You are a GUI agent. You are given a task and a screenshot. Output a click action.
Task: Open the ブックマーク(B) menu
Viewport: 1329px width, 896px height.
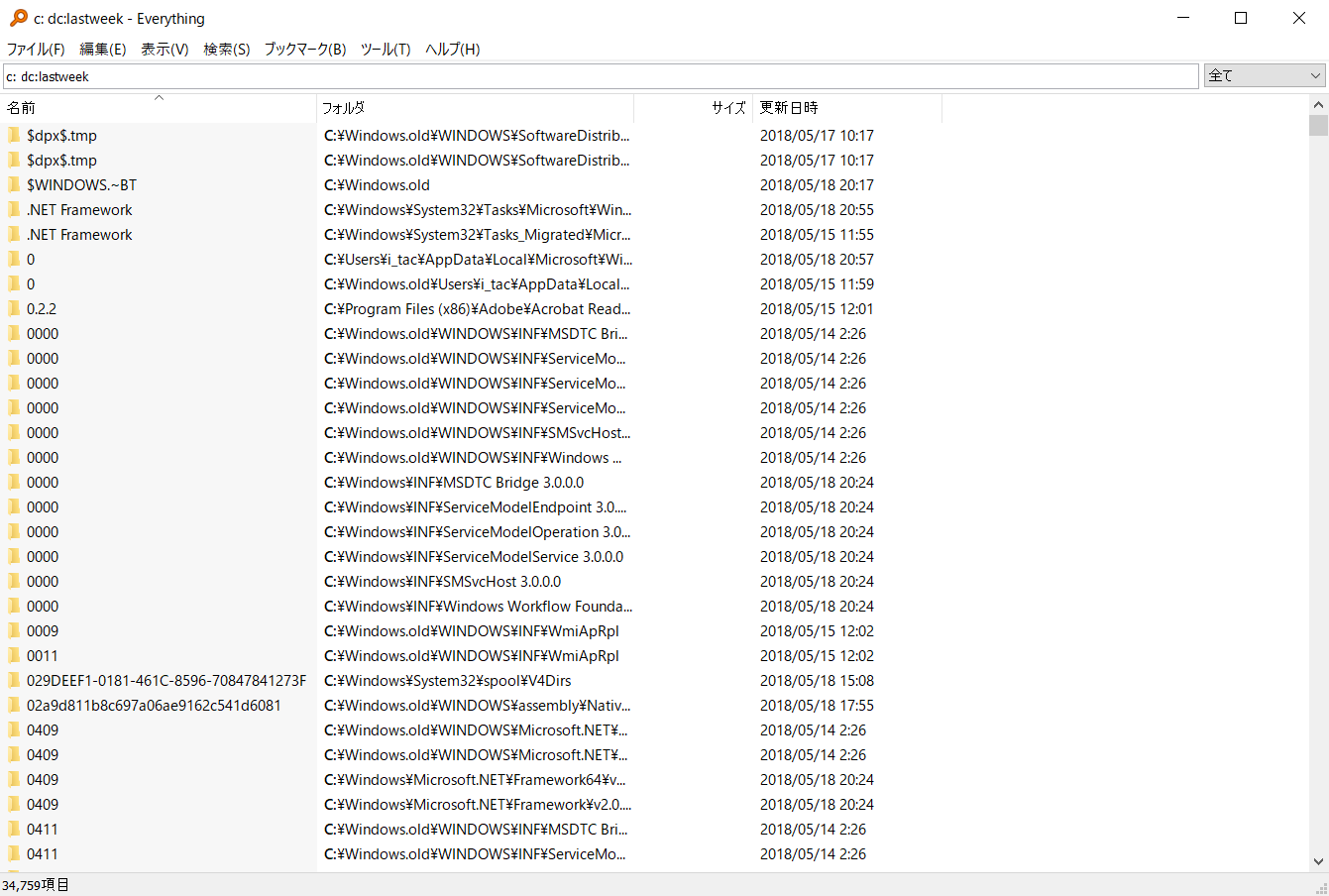click(304, 50)
